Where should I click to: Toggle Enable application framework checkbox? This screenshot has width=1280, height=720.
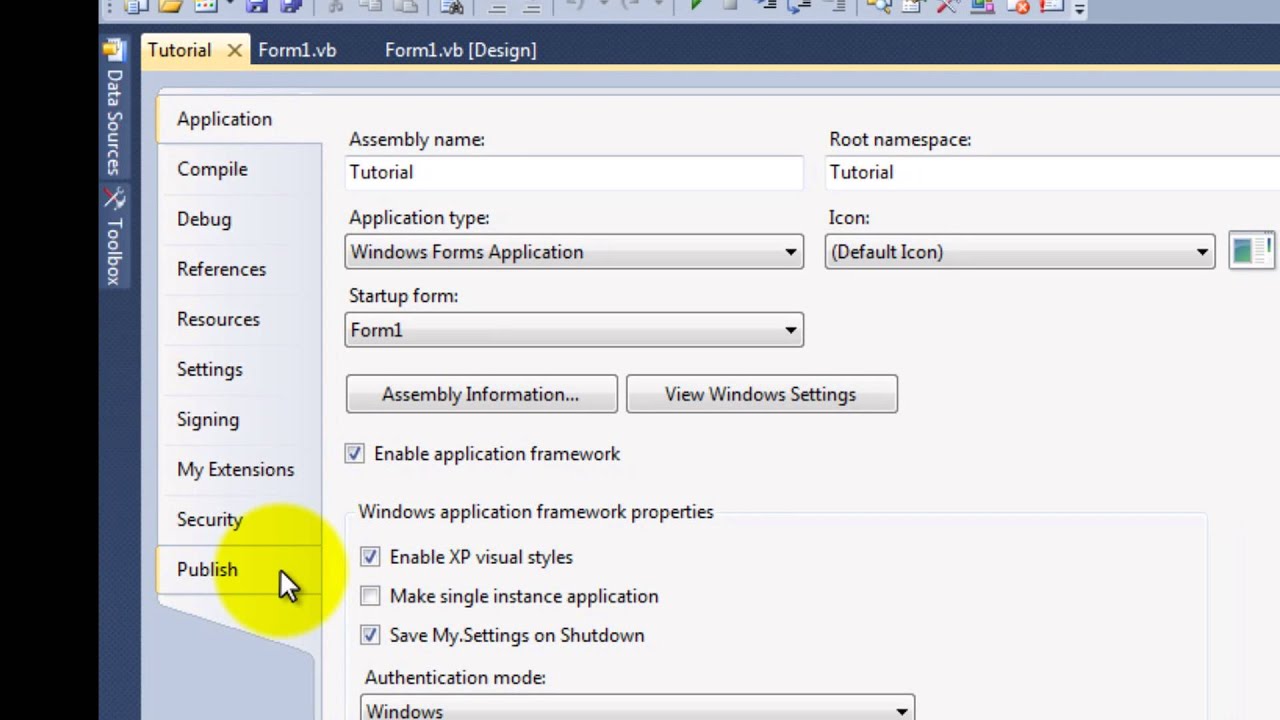(x=355, y=454)
